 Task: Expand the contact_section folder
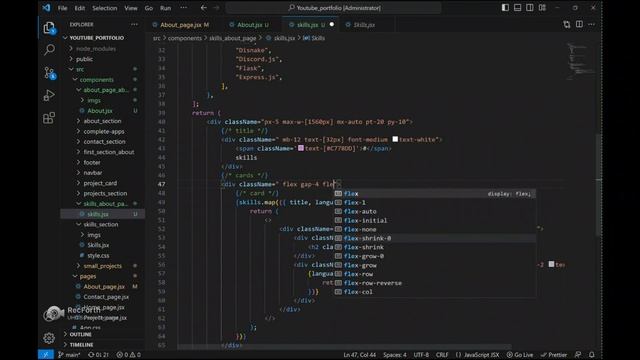[104, 142]
